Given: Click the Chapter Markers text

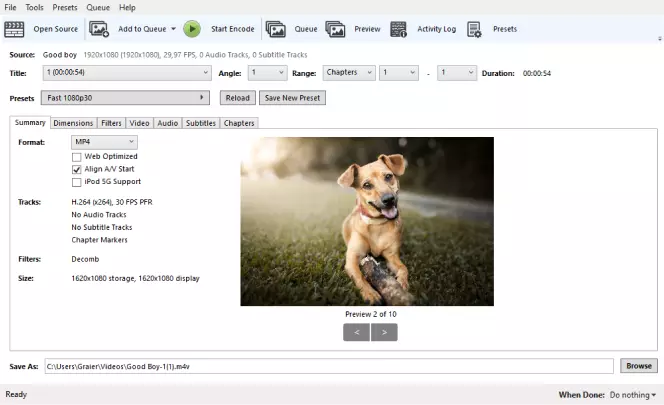Looking at the screenshot, I should point(100,240).
